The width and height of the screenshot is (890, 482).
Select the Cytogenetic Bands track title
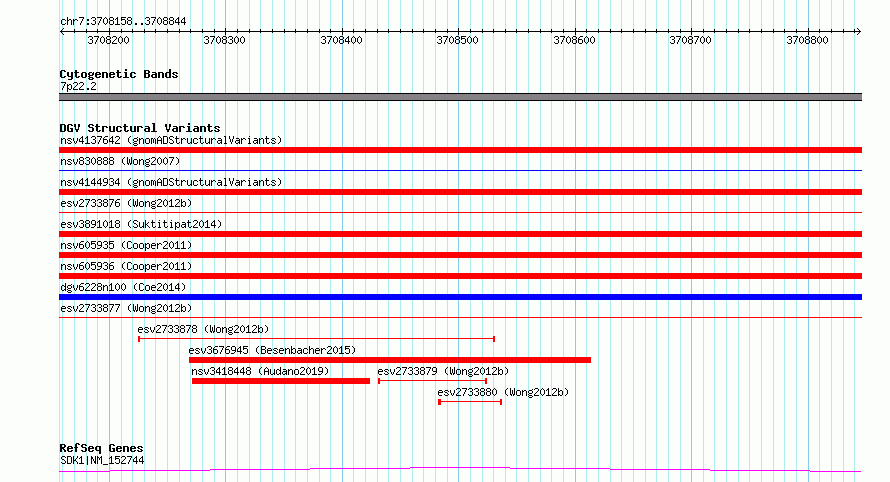(119, 74)
